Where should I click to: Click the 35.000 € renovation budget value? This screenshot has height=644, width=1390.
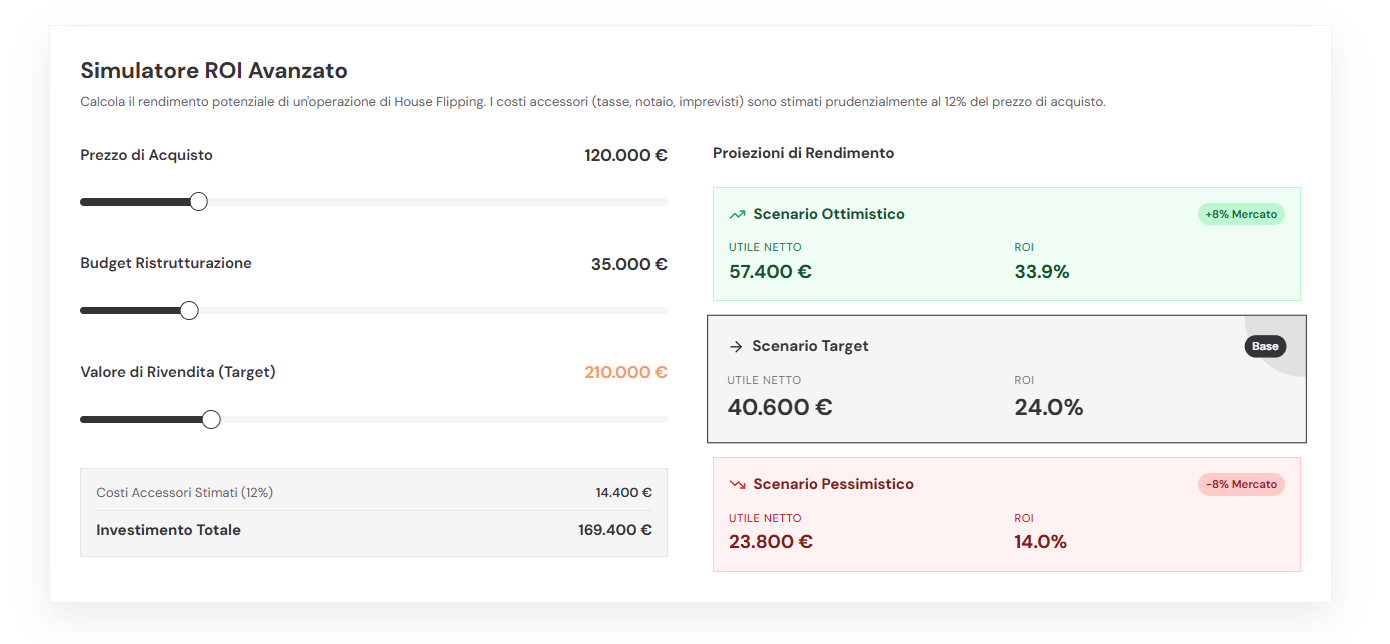tap(629, 264)
